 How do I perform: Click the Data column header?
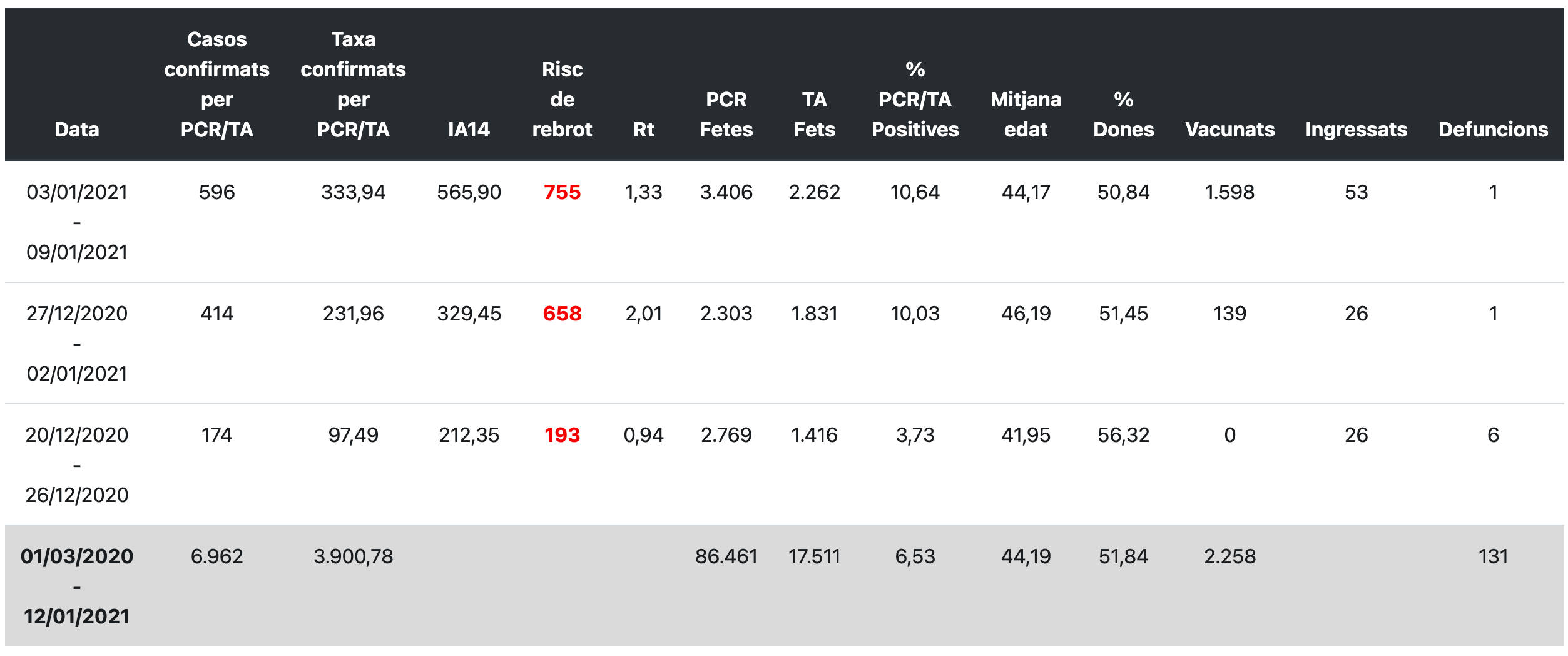(x=77, y=130)
